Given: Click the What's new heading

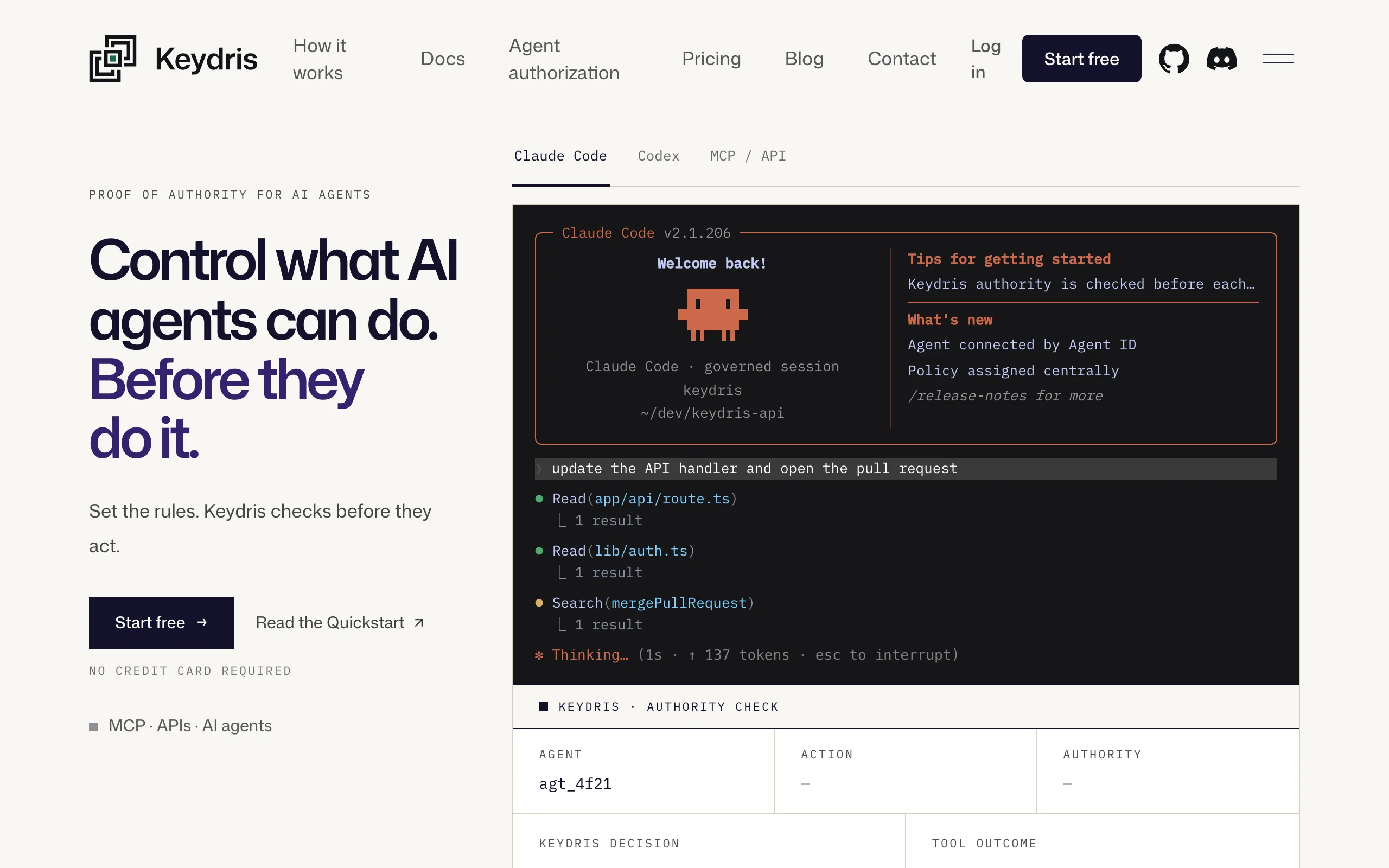Looking at the screenshot, I should point(950,320).
